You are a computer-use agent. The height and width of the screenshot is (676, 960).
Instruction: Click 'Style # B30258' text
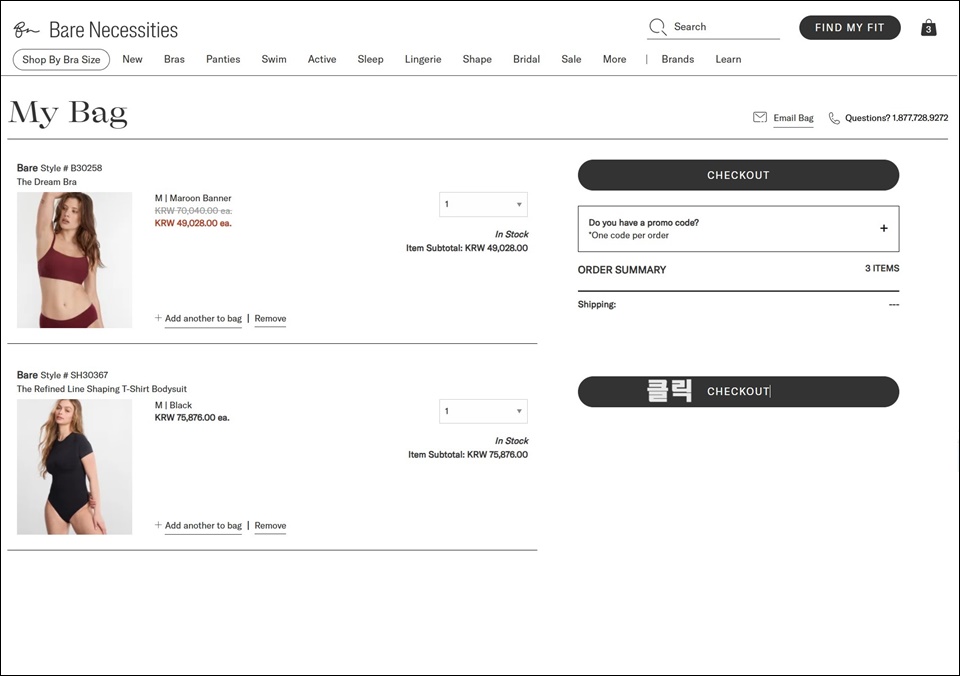click(x=71, y=168)
